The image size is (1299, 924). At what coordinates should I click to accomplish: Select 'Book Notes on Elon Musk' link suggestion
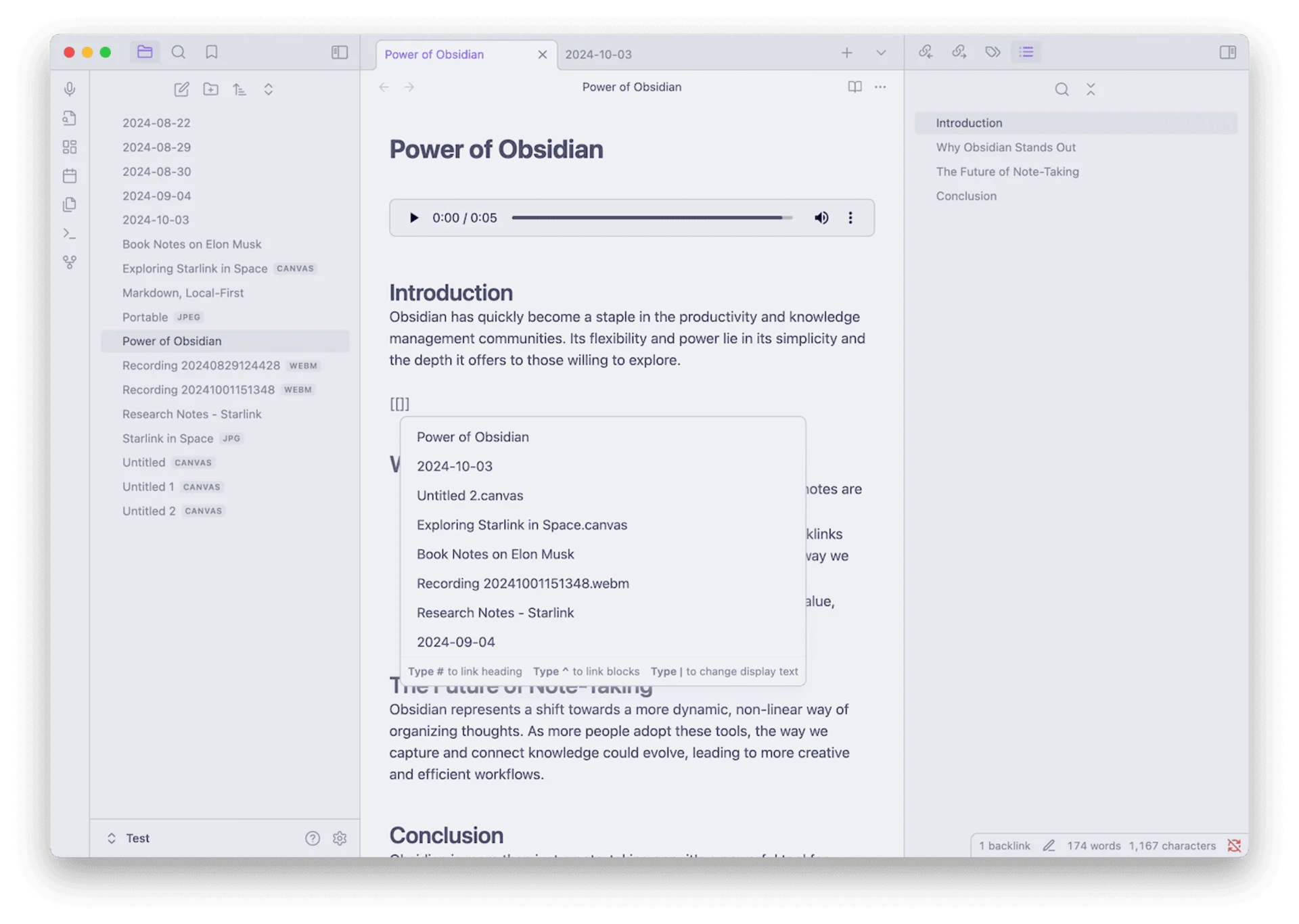pyautogui.click(x=495, y=554)
